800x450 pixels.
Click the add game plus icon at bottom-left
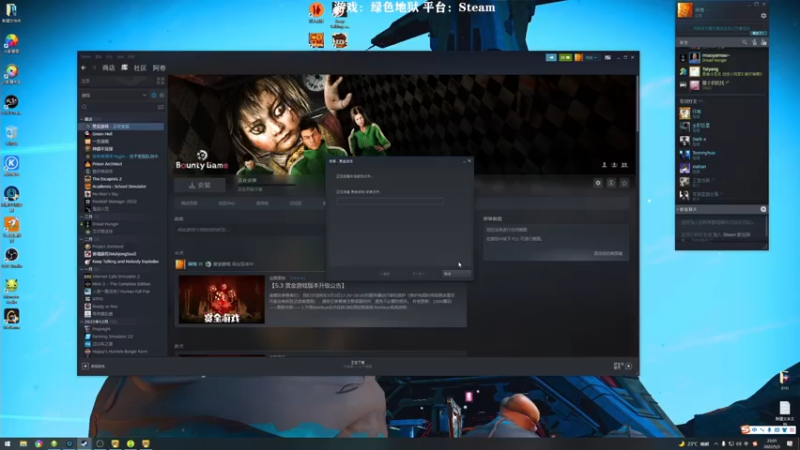(x=85, y=366)
